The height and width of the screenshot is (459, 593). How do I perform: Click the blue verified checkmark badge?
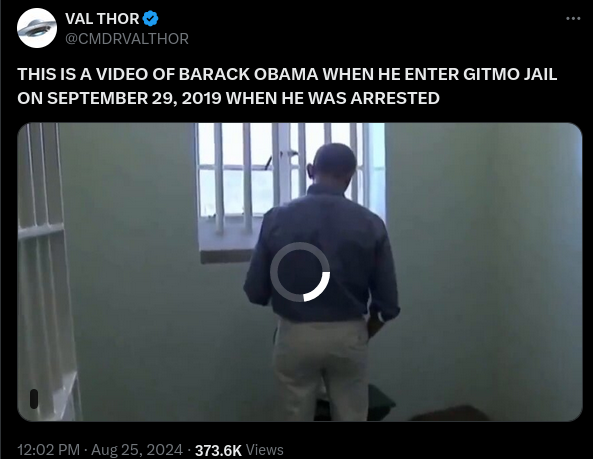pos(151,19)
